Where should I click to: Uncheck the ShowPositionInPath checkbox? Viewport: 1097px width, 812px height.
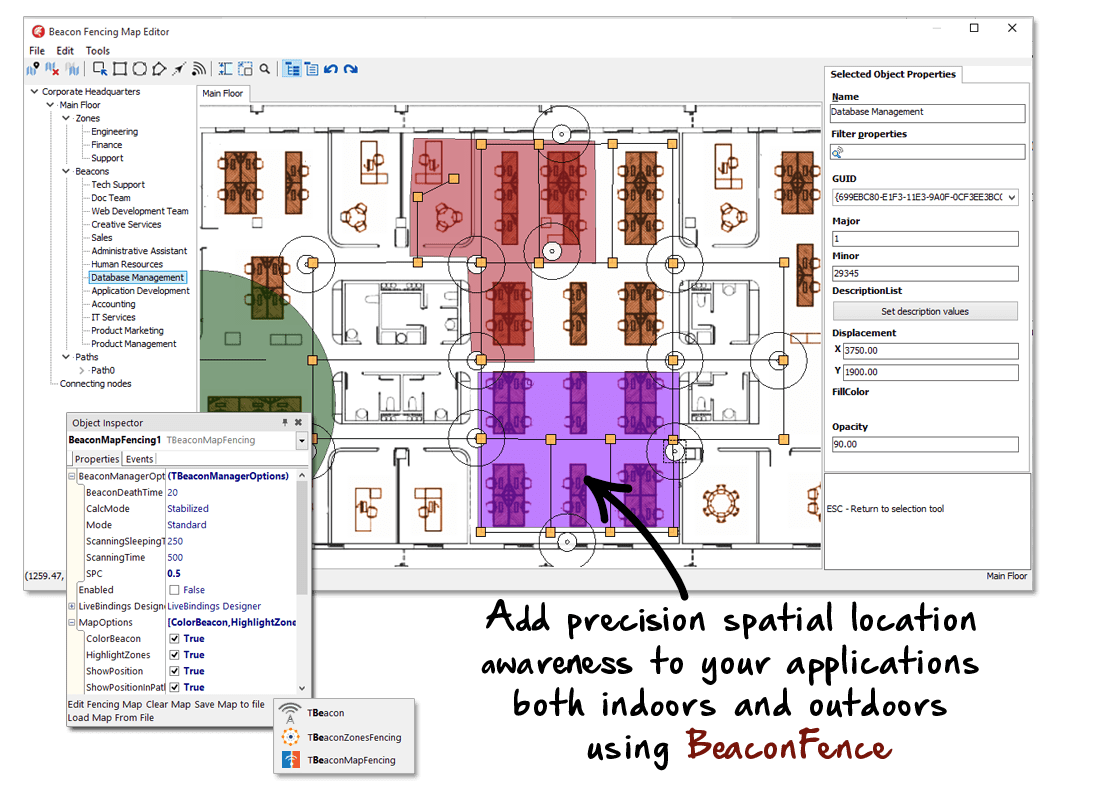174,687
